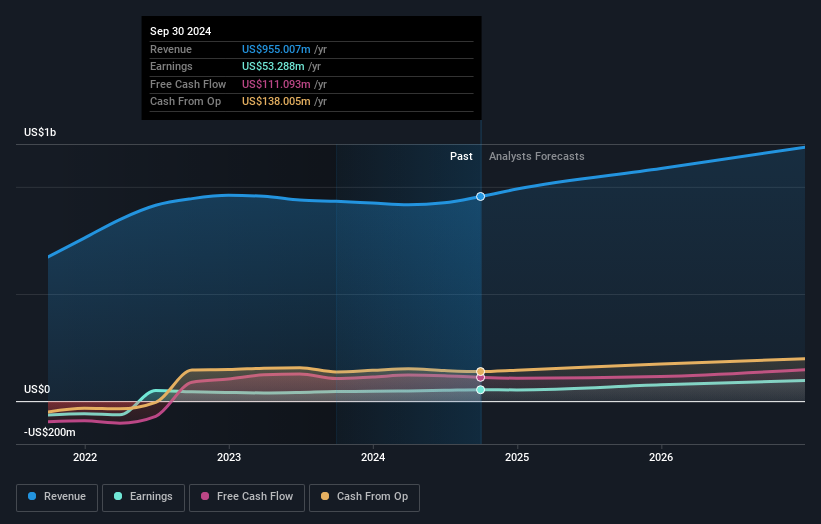Select the teal Earnings data point marker
The image size is (821, 524).
coord(480,389)
